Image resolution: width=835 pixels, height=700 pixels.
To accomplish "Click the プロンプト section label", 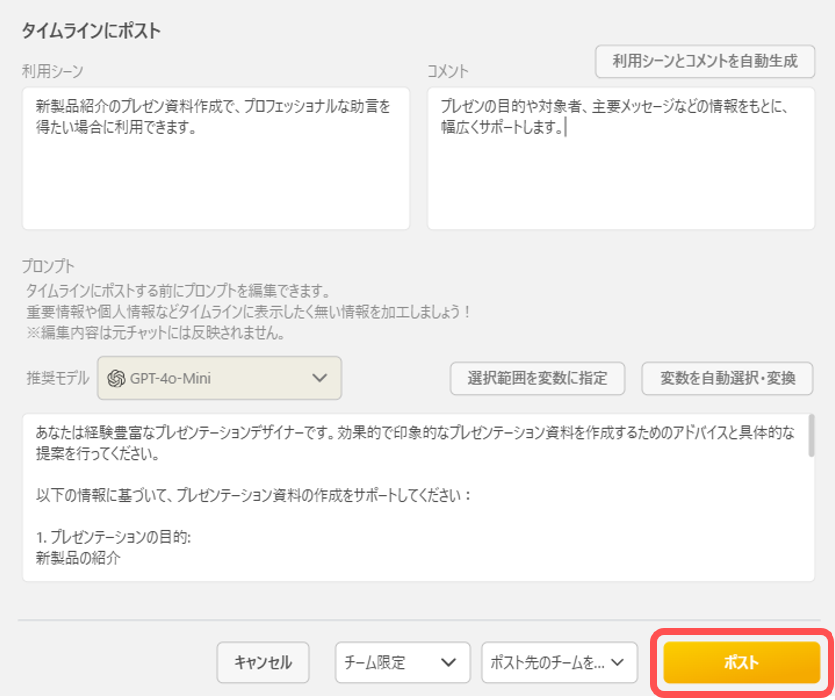I will coord(48,268).
